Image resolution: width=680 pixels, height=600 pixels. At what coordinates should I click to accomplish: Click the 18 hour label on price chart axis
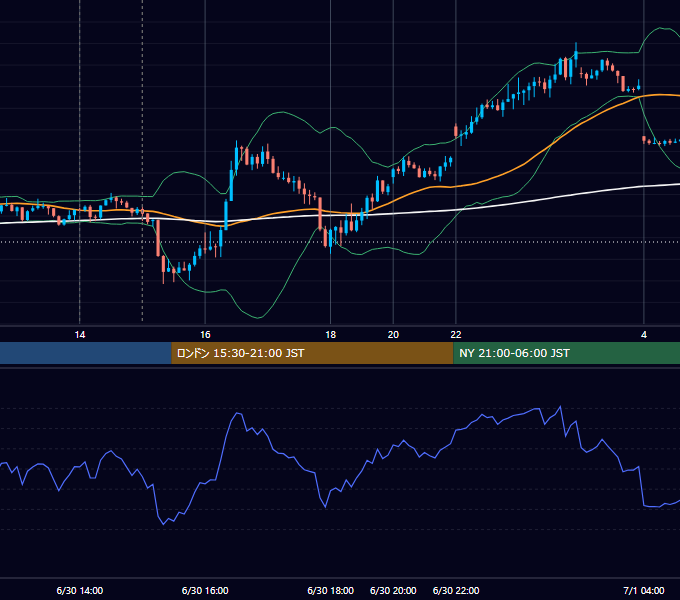(x=330, y=335)
